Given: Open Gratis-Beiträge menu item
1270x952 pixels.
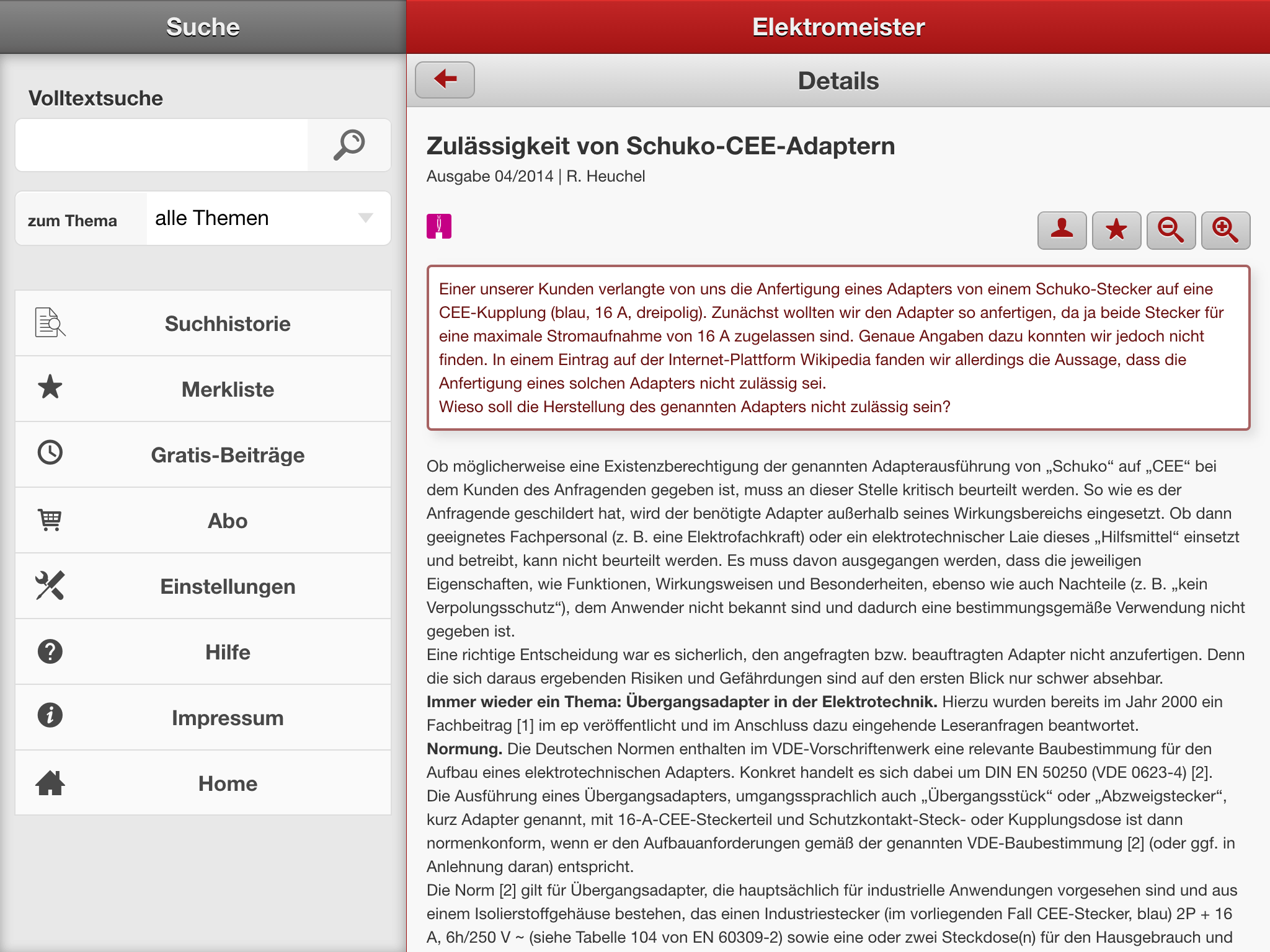Looking at the screenshot, I should [x=203, y=455].
